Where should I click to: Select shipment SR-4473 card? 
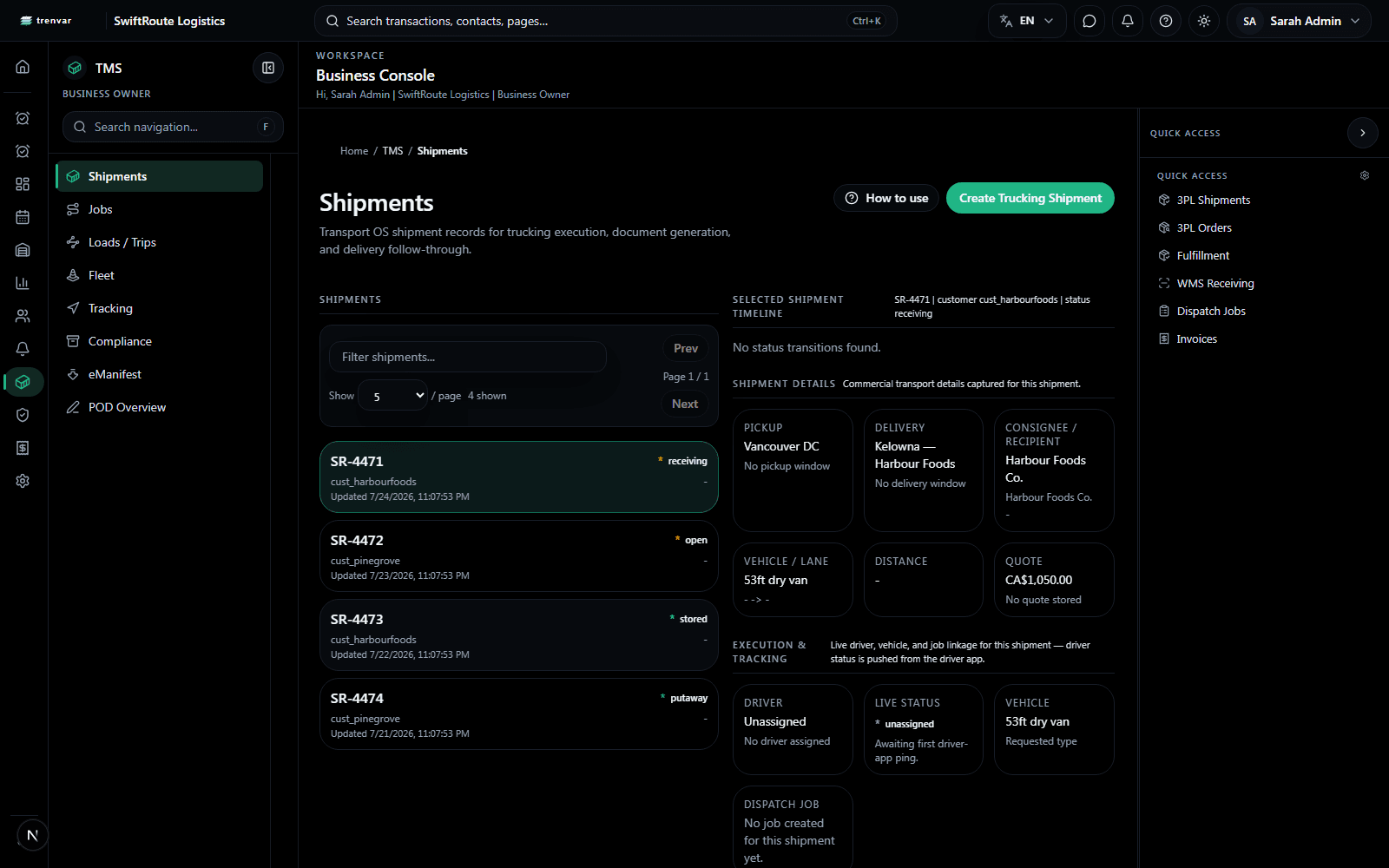(519, 635)
